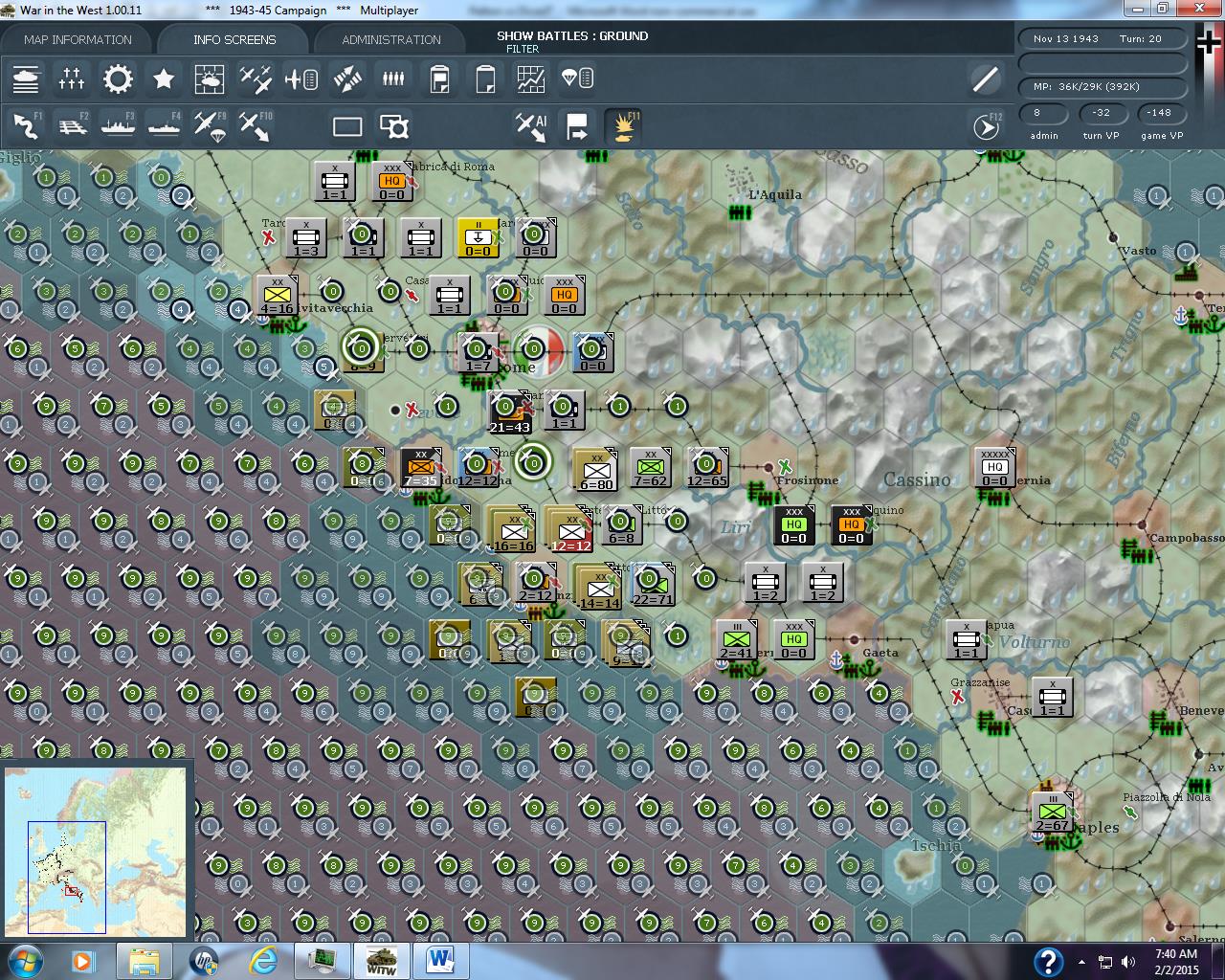Image resolution: width=1225 pixels, height=980 pixels.
Task: Select the 12=65 unit near Frosinone
Action: (707, 468)
